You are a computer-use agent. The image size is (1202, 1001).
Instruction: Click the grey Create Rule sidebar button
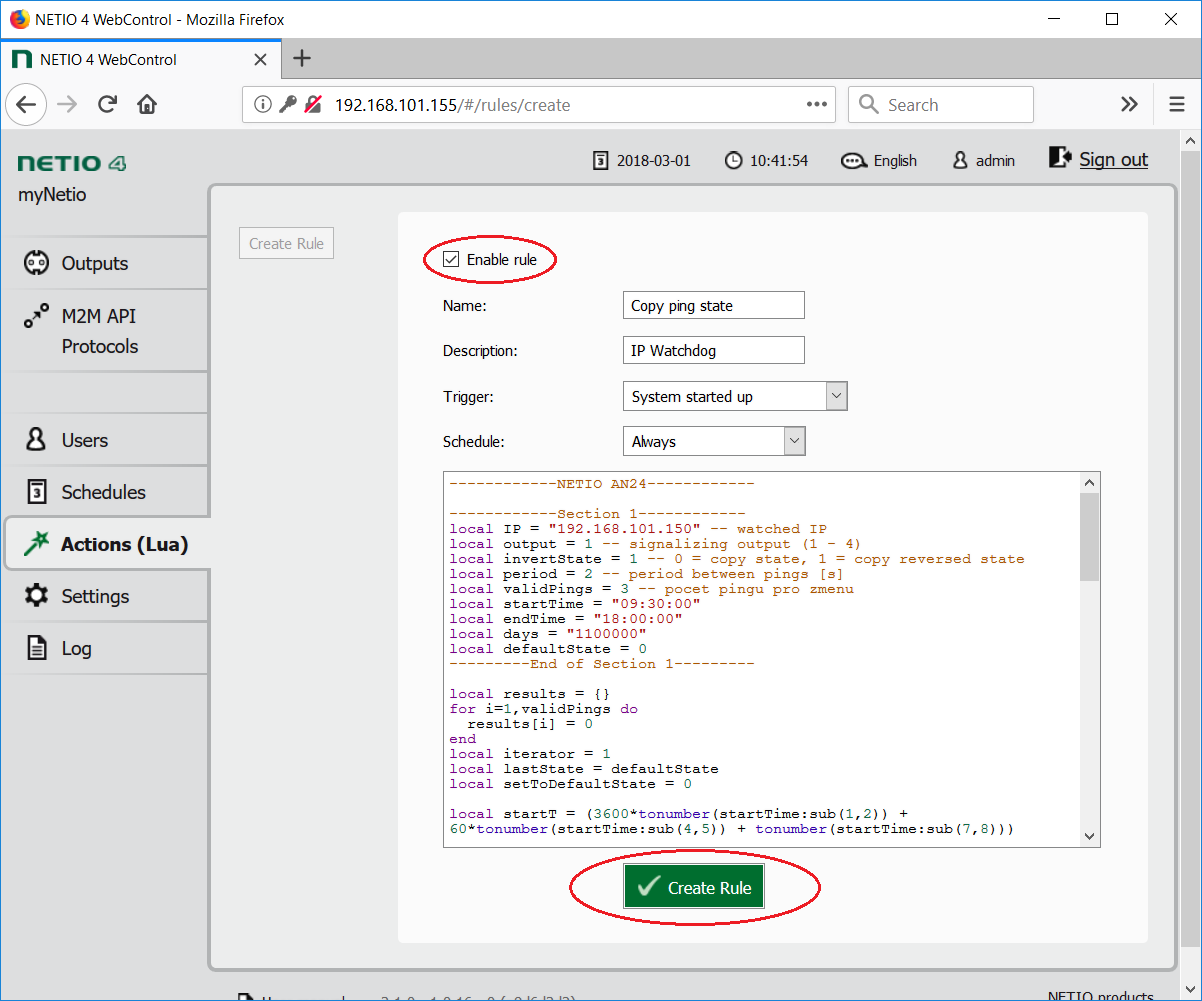pos(286,243)
